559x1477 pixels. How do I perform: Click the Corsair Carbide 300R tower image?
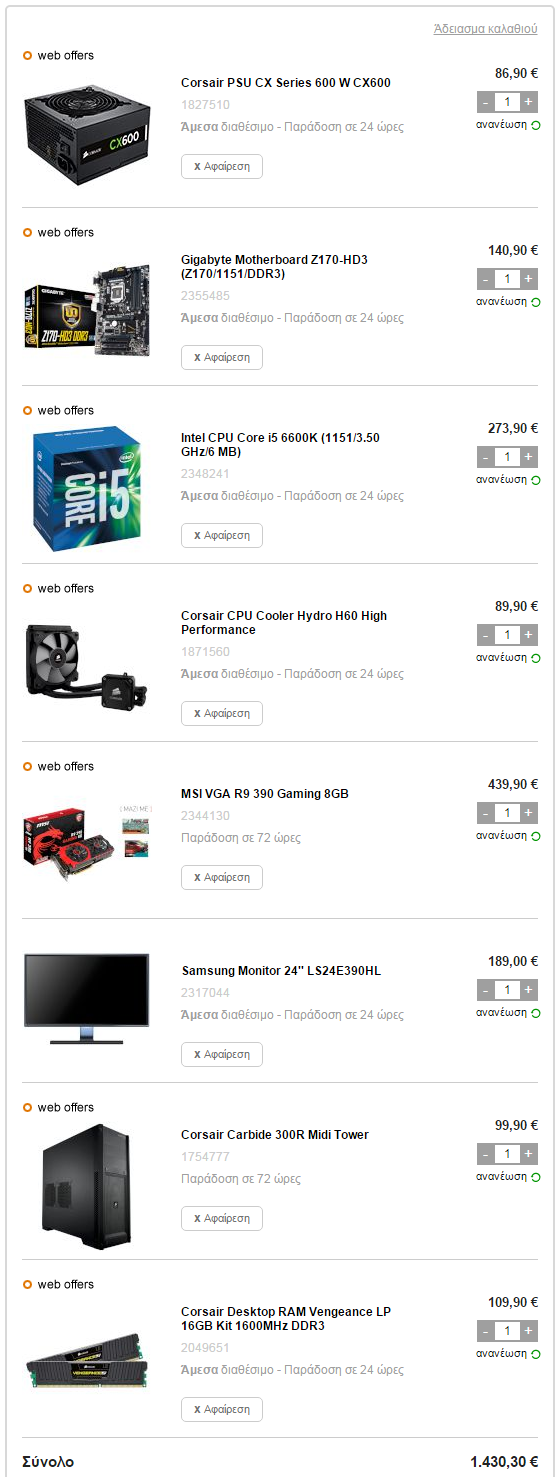87,1187
